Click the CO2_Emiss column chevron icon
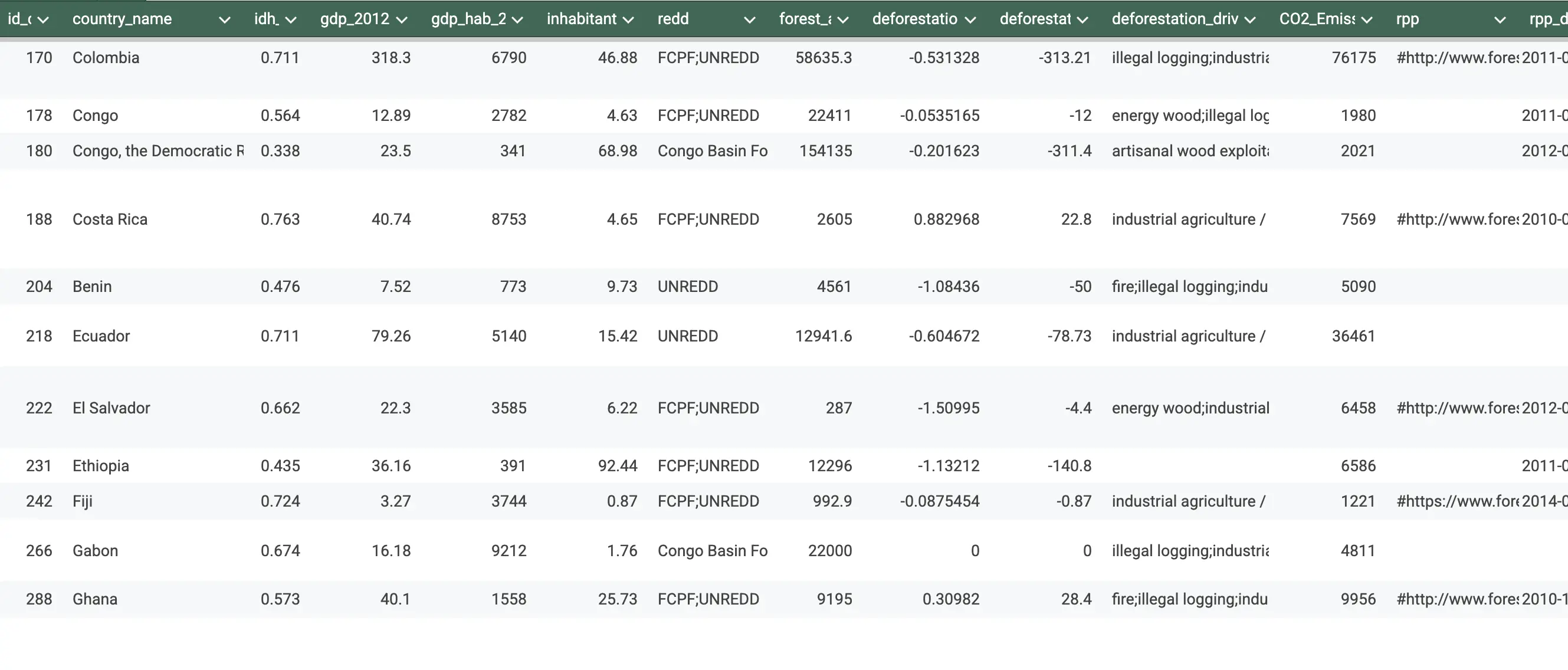The width and height of the screenshot is (1568, 670). 1367,19
